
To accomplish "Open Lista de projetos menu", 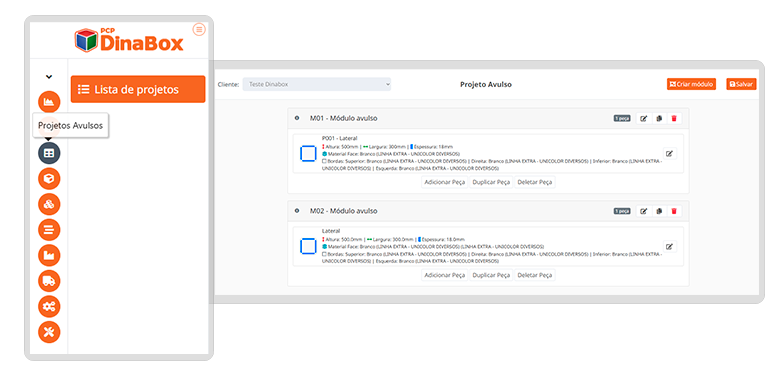I will pos(138,89).
